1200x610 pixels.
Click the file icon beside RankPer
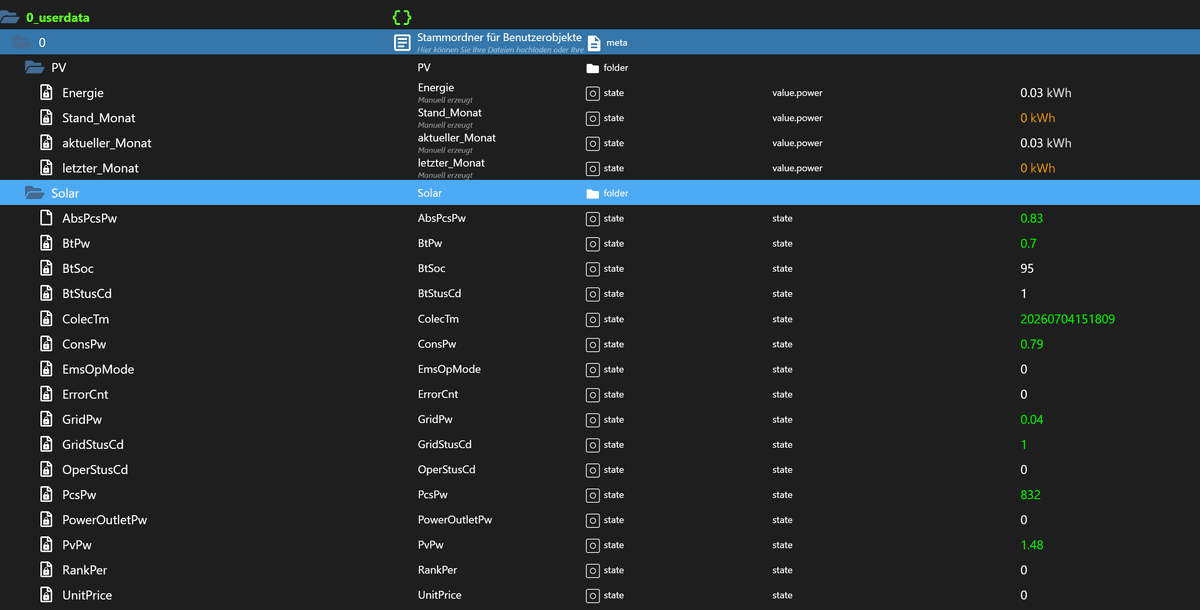46,570
